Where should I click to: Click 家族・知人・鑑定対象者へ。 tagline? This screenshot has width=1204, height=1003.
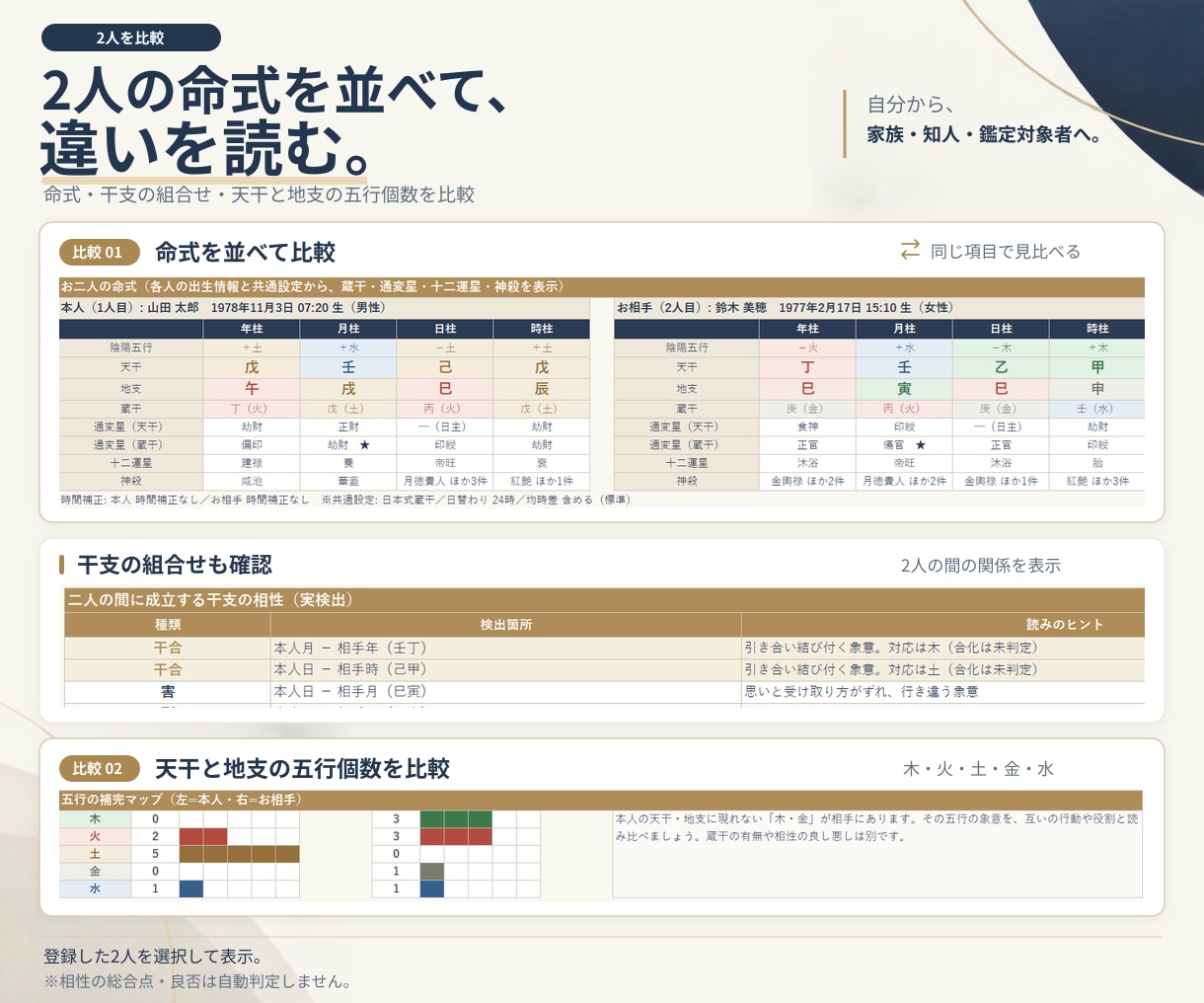tap(985, 134)
